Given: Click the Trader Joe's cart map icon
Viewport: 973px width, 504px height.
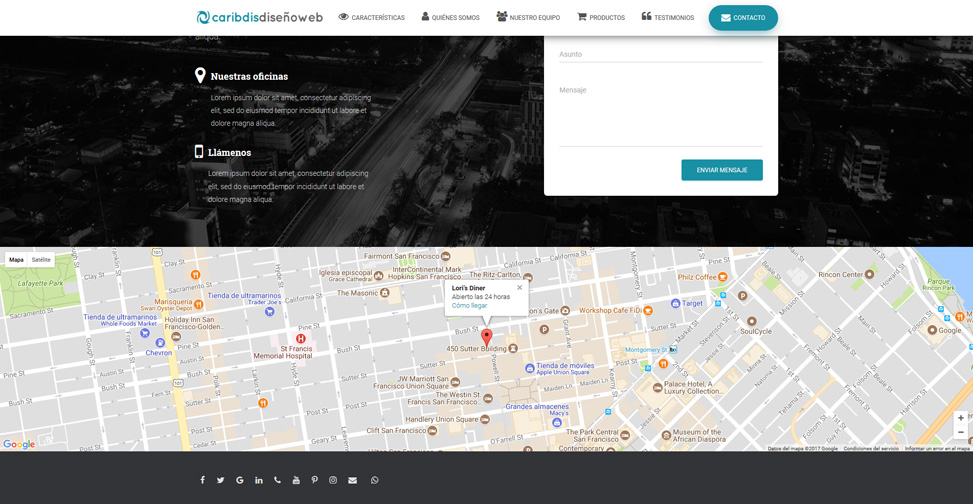Looking at the screenshot, I should 269,312.
